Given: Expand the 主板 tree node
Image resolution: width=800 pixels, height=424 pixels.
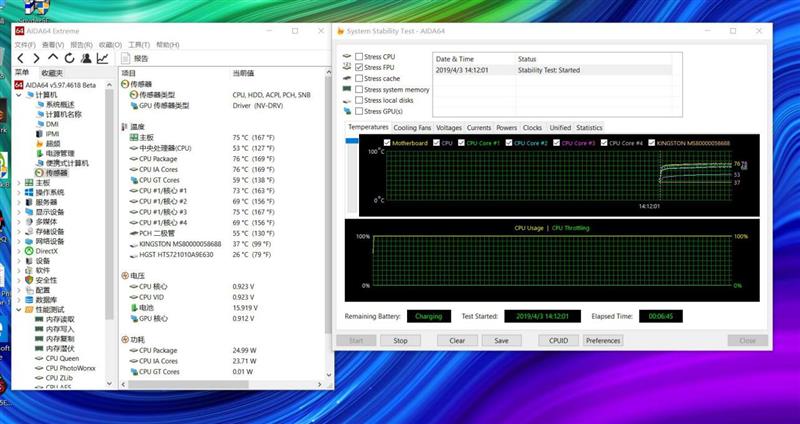Looking at the screenshot, I should coord(19,183).
